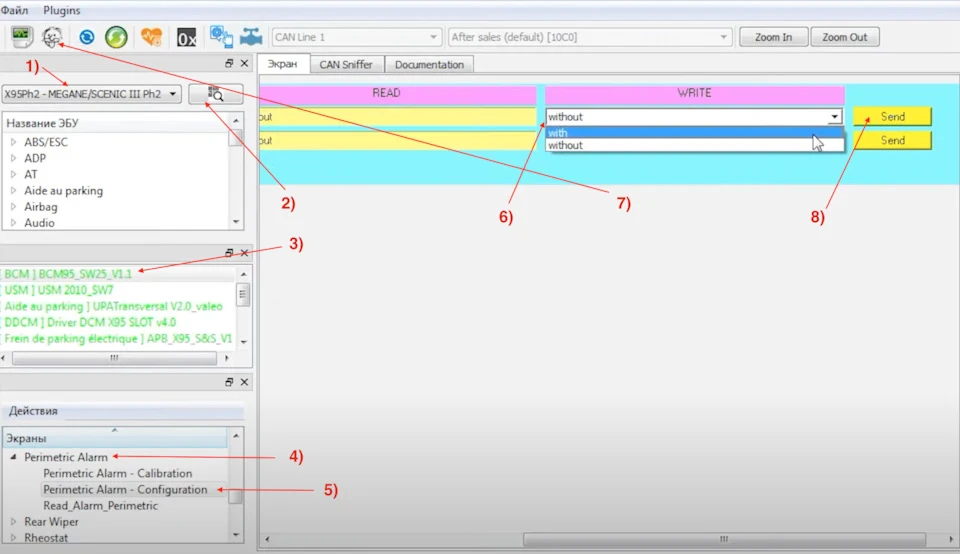The width and height of the screenshot is (960, 554).
Task: Expand the Aide au parking node arrow
Action: coord(13,190)
